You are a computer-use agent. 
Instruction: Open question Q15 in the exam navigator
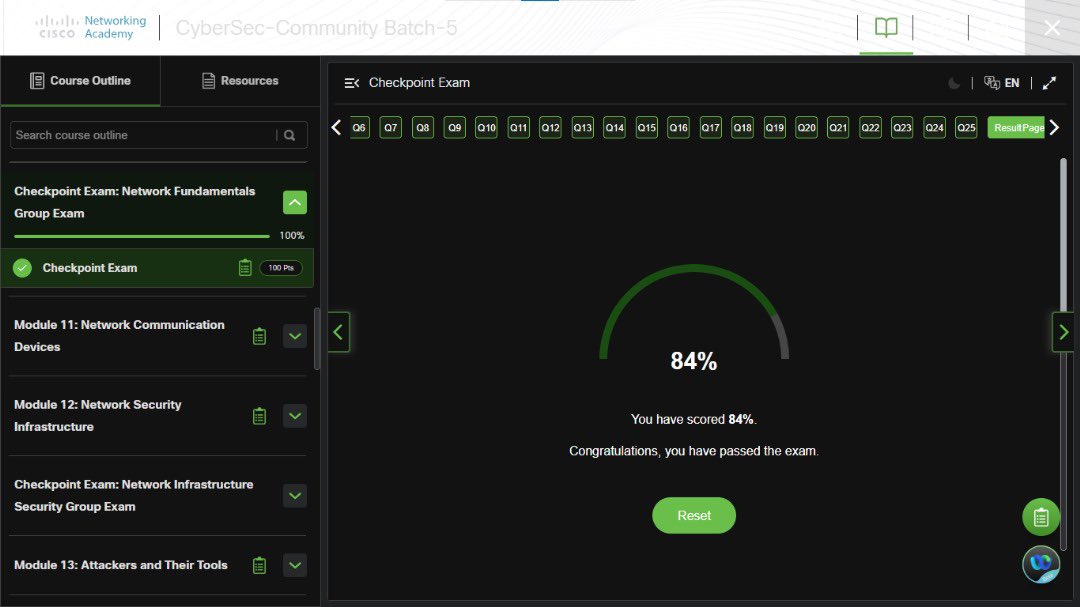coord(646,127)
